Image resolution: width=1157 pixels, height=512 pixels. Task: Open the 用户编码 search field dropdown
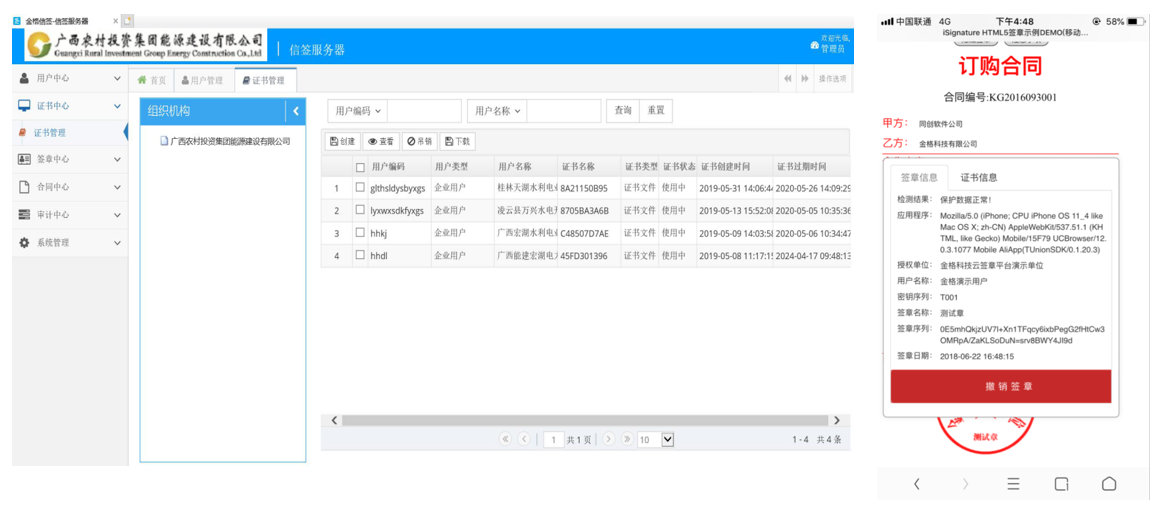[x=357, y=111]
